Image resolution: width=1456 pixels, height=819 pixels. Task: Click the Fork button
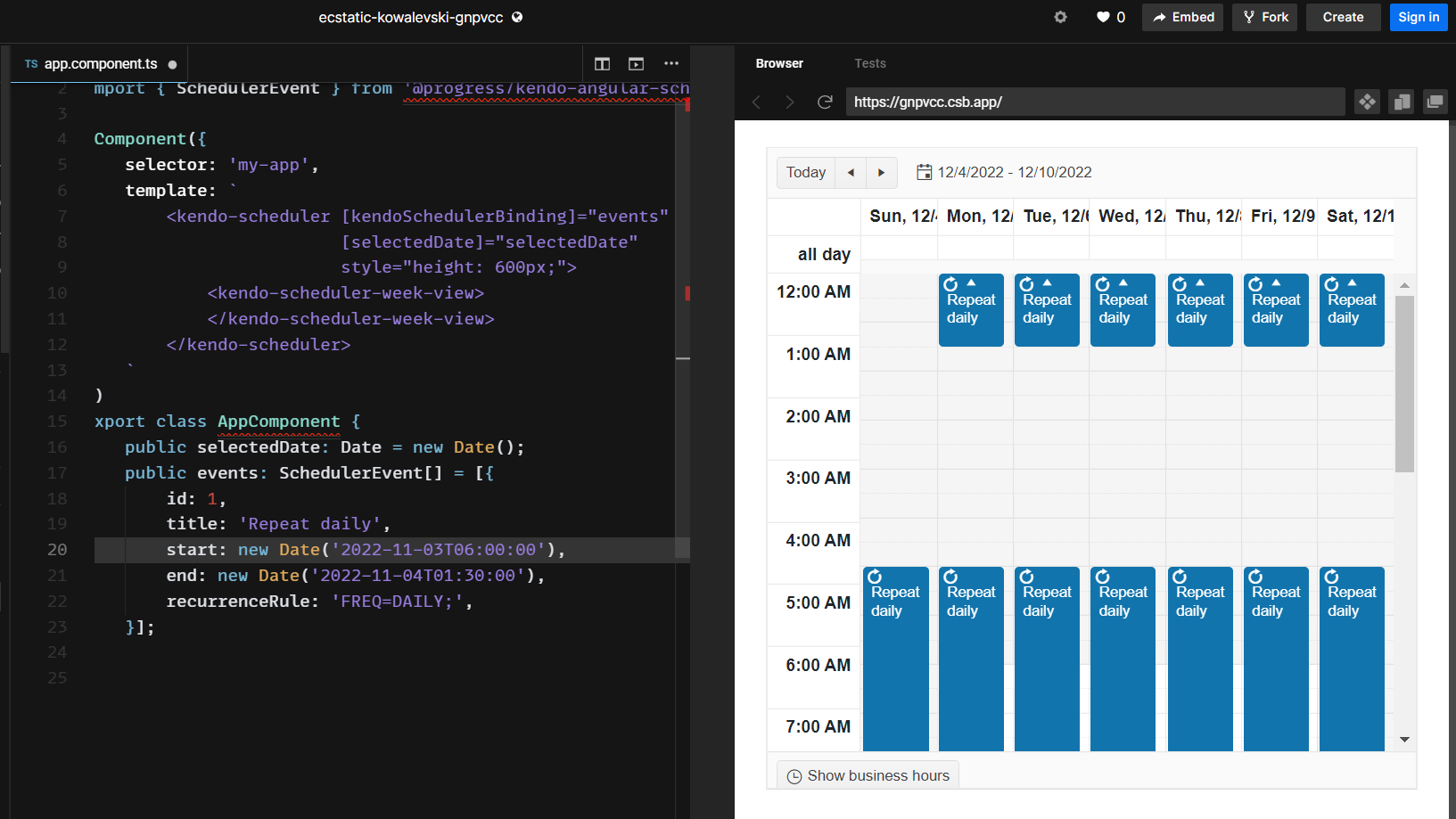[1264, 17]
